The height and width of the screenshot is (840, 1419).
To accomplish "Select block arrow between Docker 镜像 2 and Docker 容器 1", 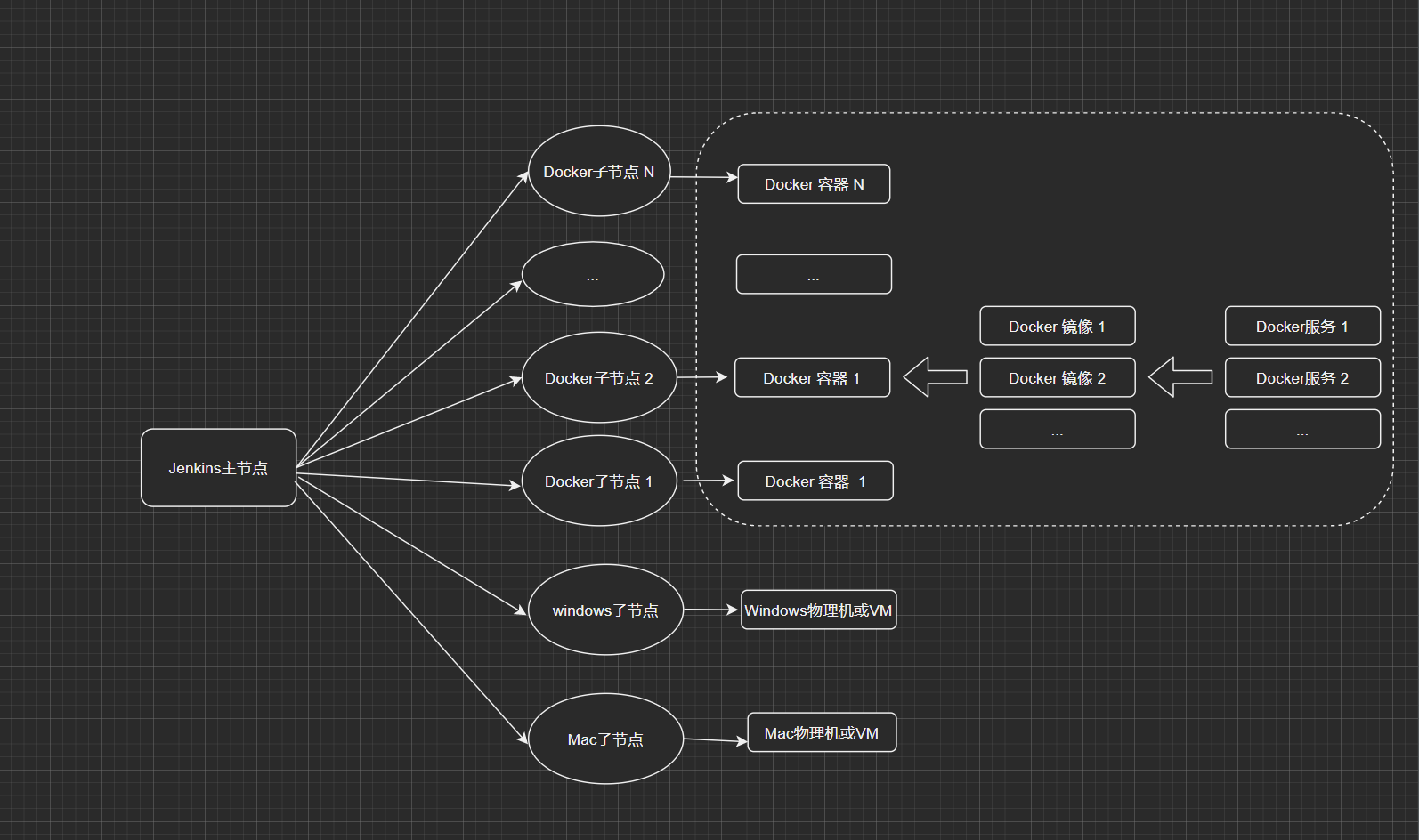I will (x=935, y=377).
